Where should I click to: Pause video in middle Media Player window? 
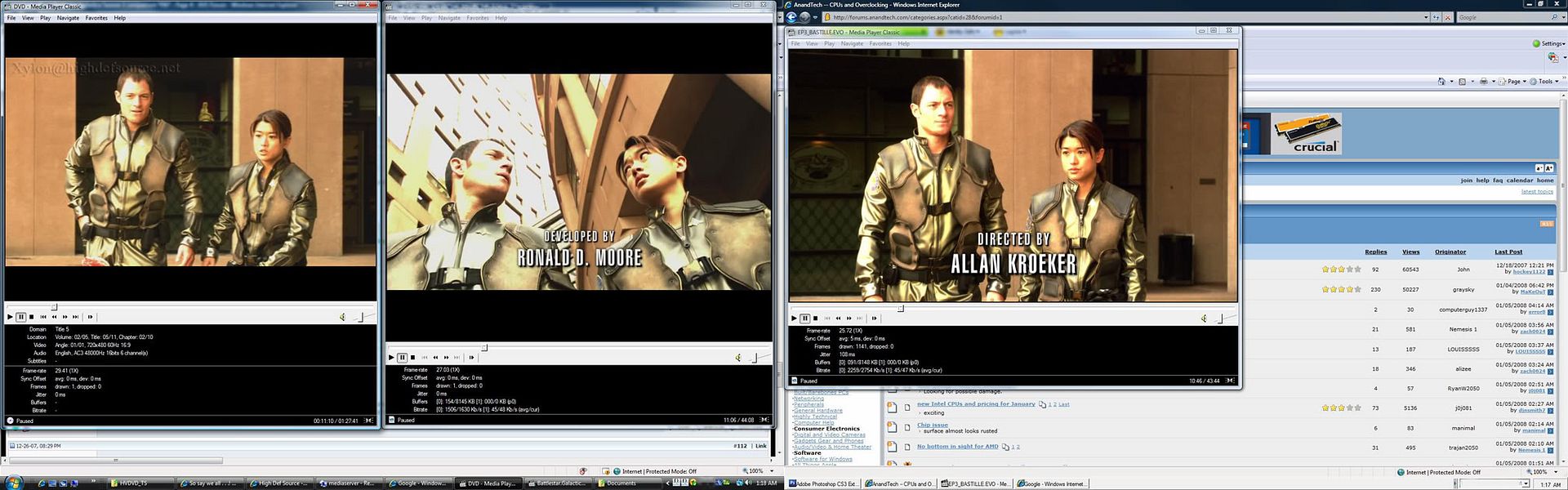pos(403,358)
